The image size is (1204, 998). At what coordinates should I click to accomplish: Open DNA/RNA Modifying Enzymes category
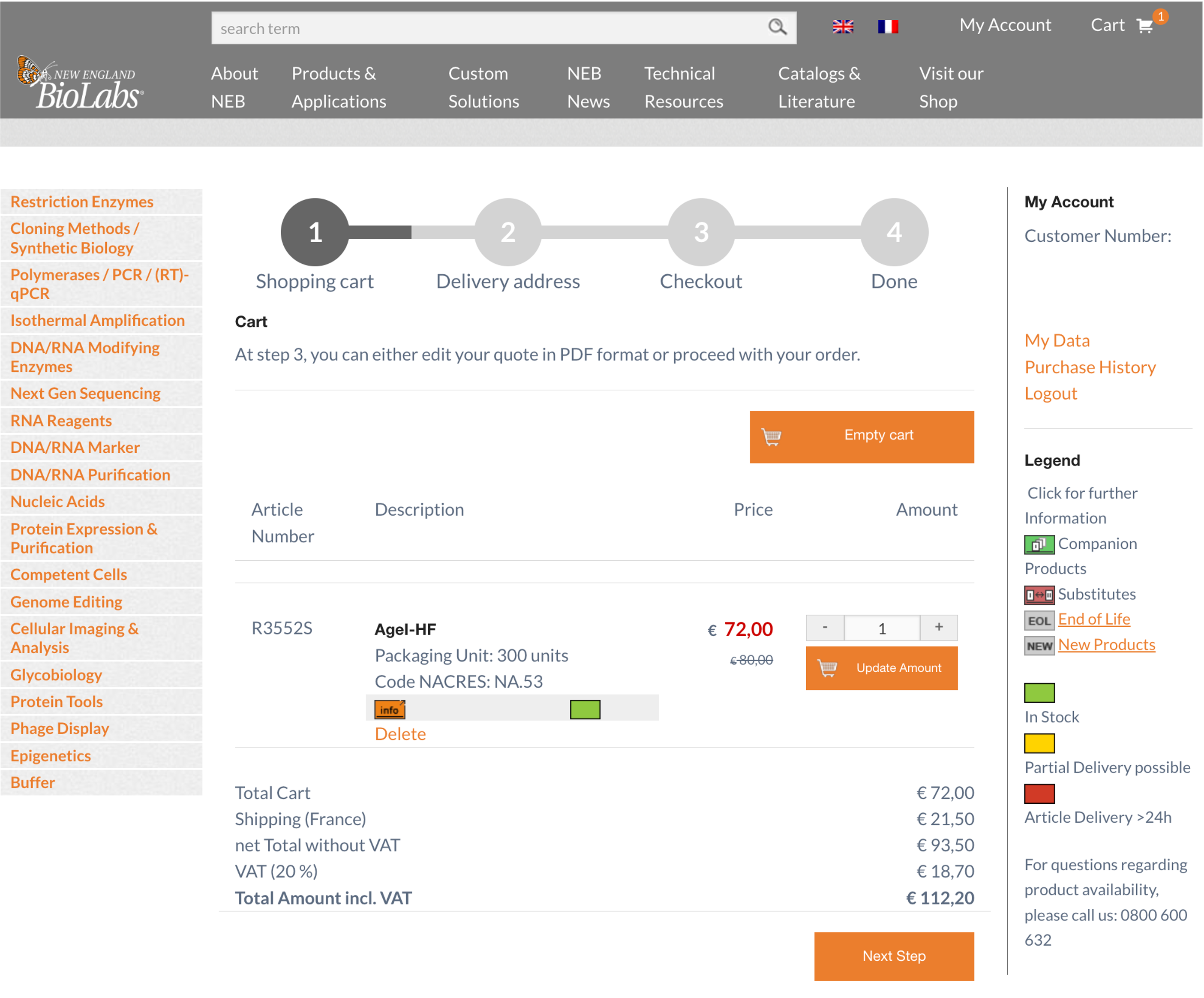click(x=102, y=357)
